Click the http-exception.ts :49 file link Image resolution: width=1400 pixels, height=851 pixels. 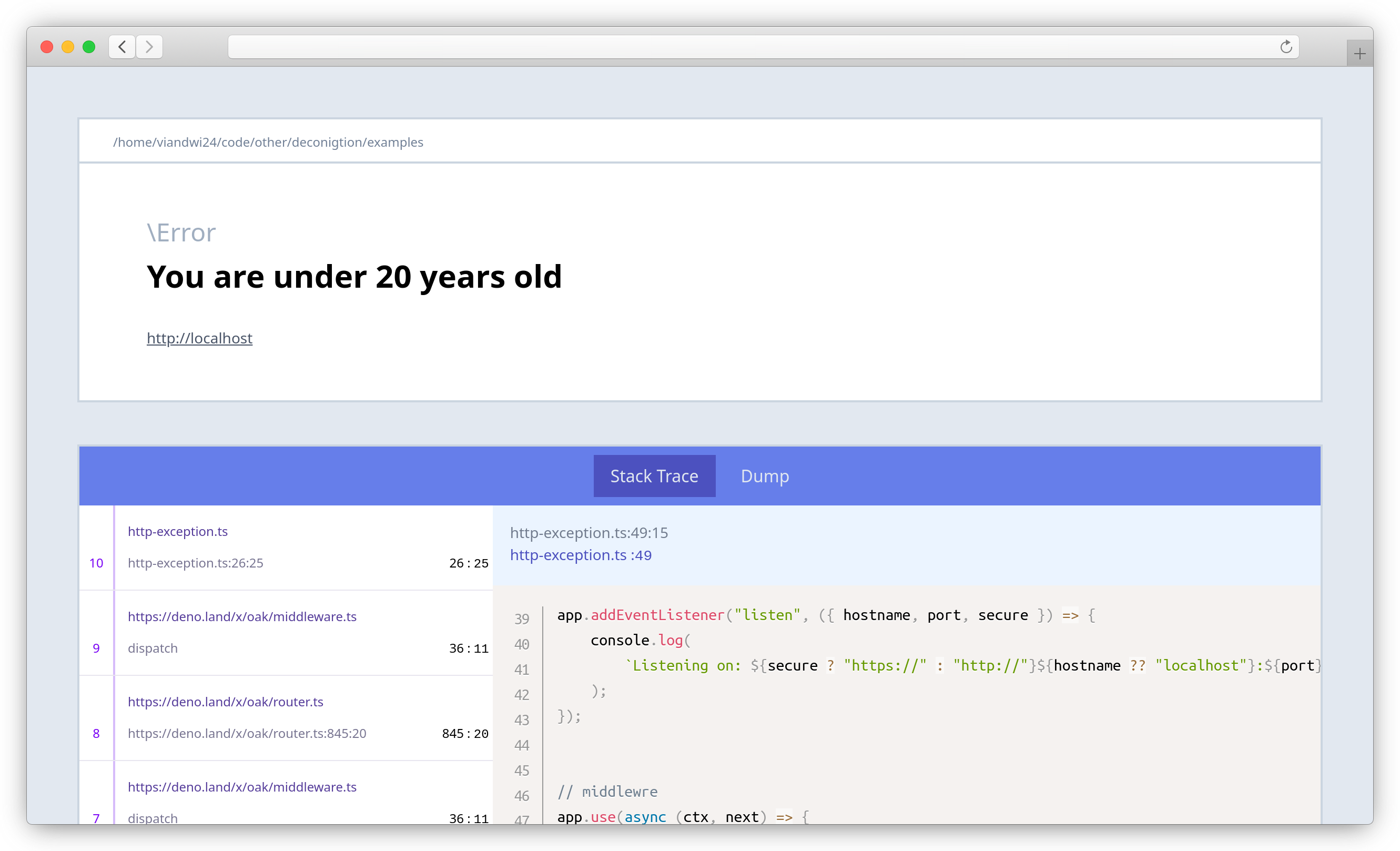[x=580, y=555]
